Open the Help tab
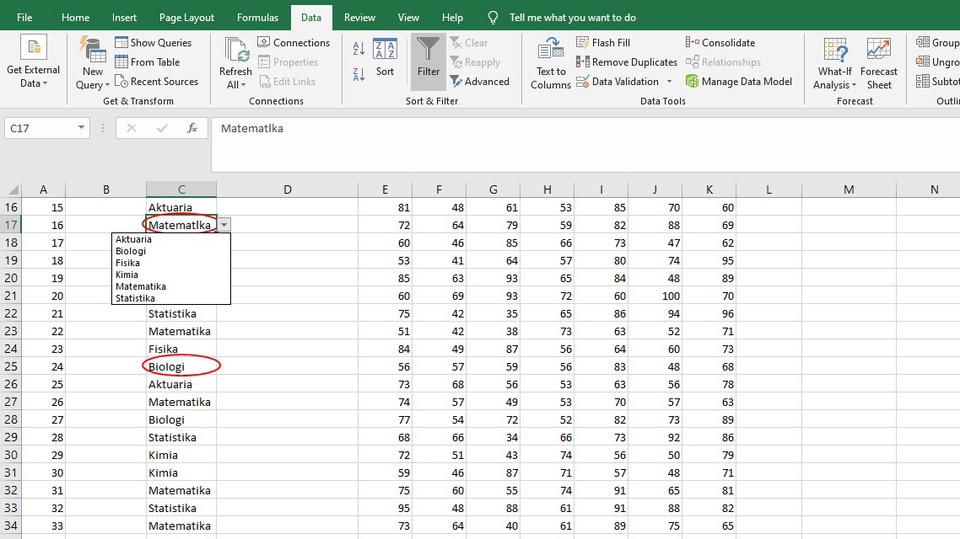 pos(452,17)
